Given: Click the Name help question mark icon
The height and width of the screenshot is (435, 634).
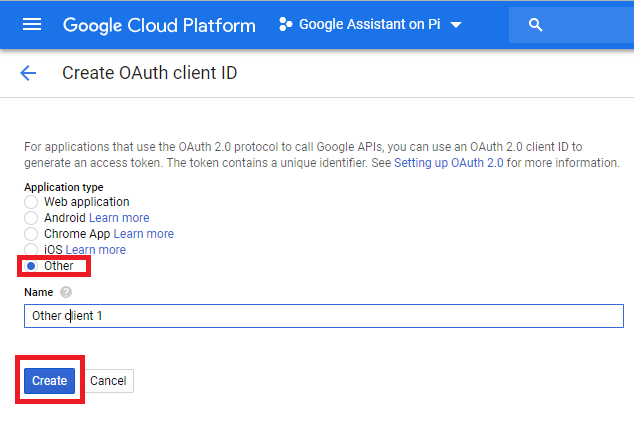Looking at the screenshot, I should pos(66,292).
